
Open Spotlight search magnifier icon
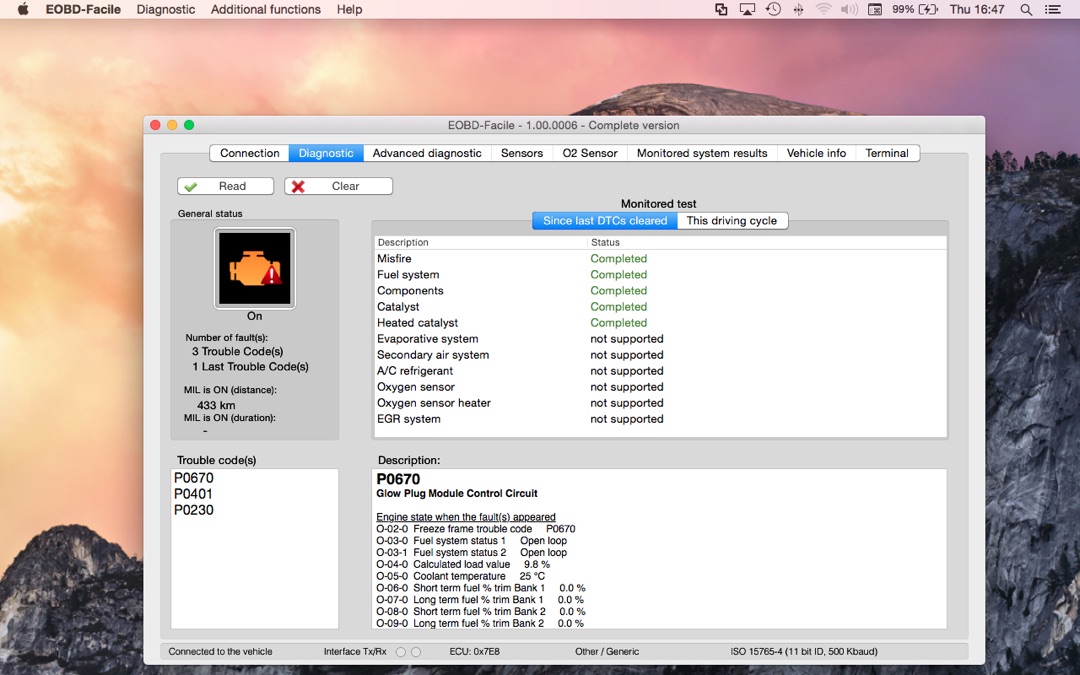[1026, 10]
